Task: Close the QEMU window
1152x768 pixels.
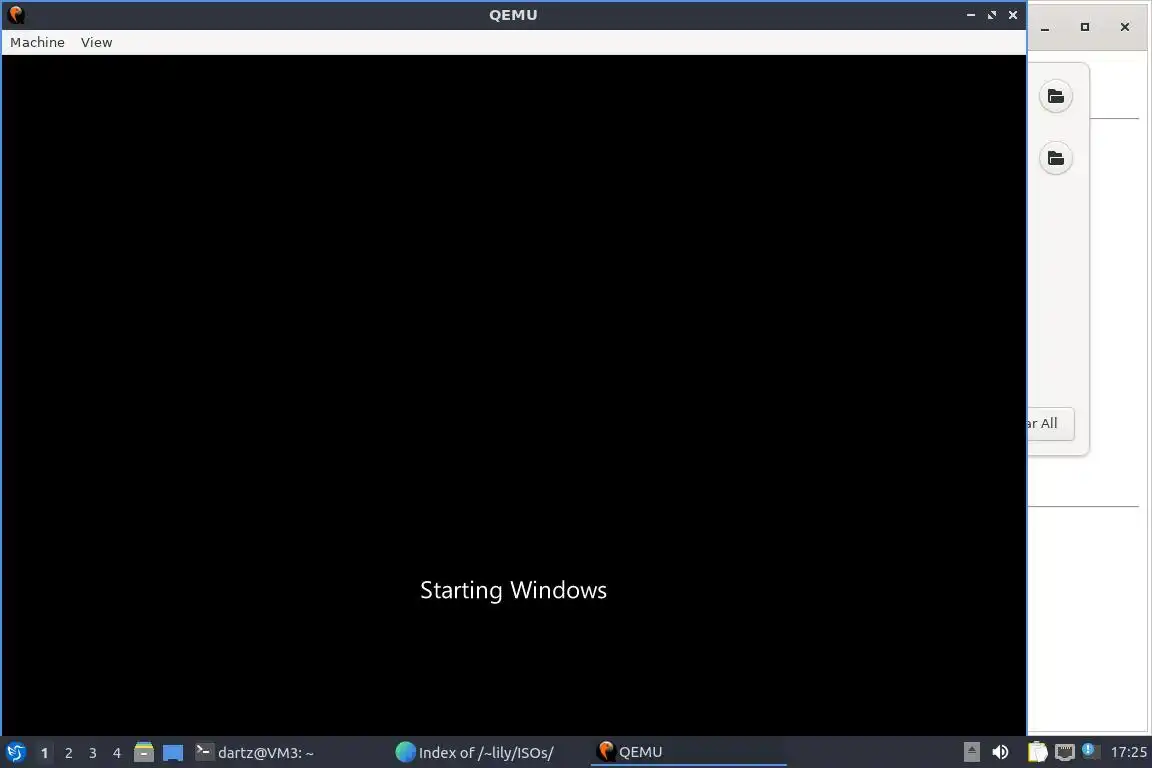Action: (x=1013, y=15)
